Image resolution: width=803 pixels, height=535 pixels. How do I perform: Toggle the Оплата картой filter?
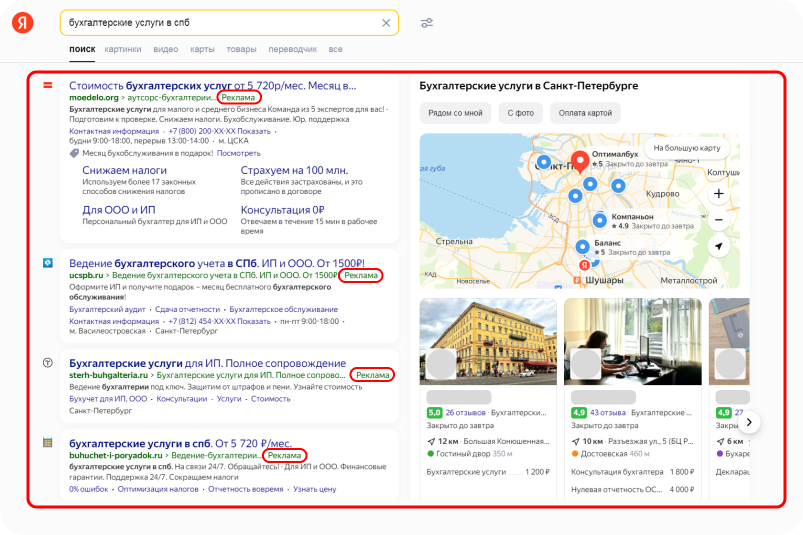tap(585, 113)
